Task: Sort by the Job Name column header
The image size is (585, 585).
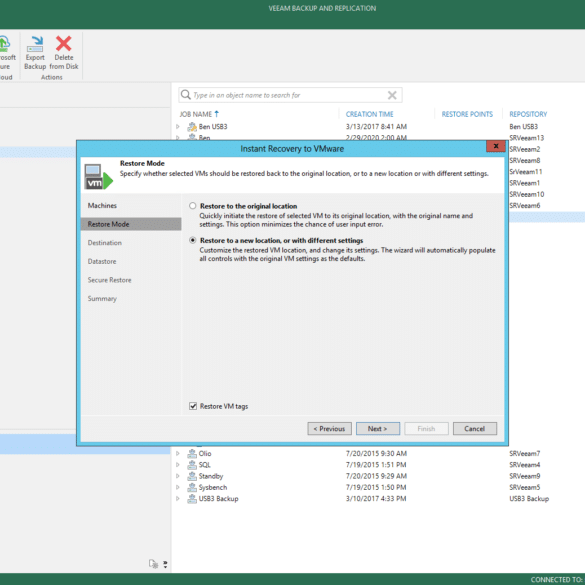Action: pyautogui.click(x=195, y=114)
